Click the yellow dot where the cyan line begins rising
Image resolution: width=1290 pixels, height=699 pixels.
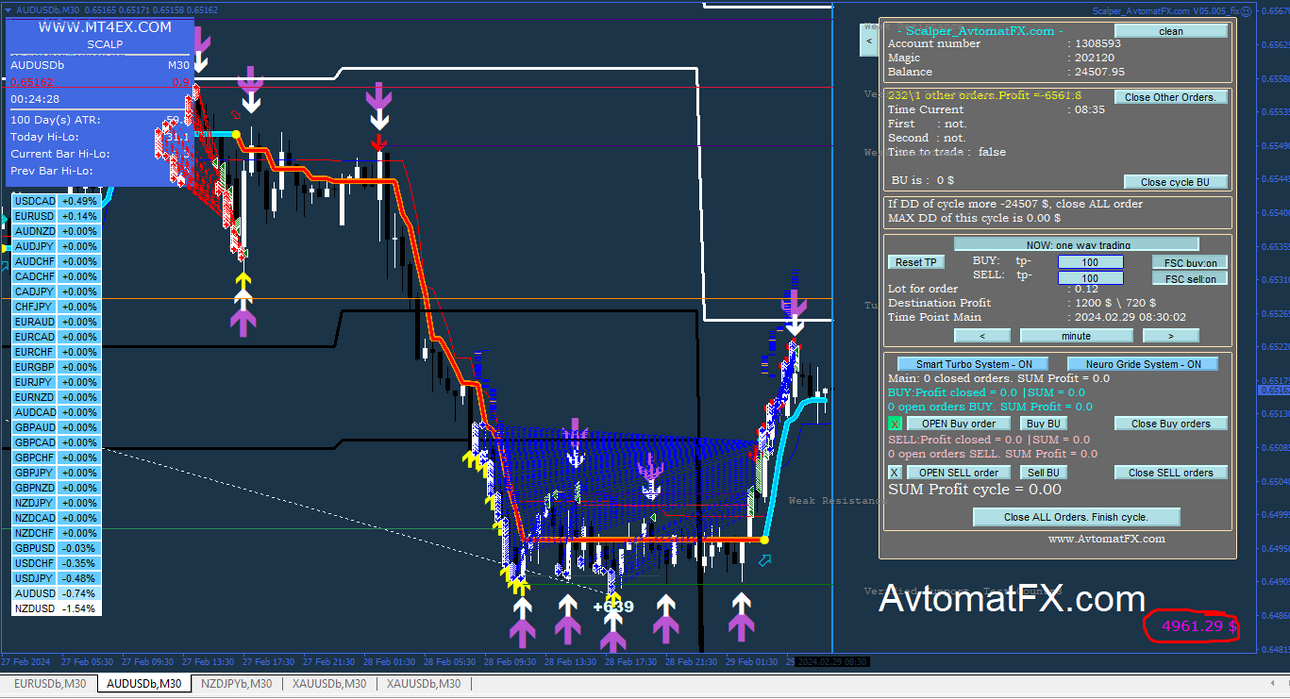[765, 540]
